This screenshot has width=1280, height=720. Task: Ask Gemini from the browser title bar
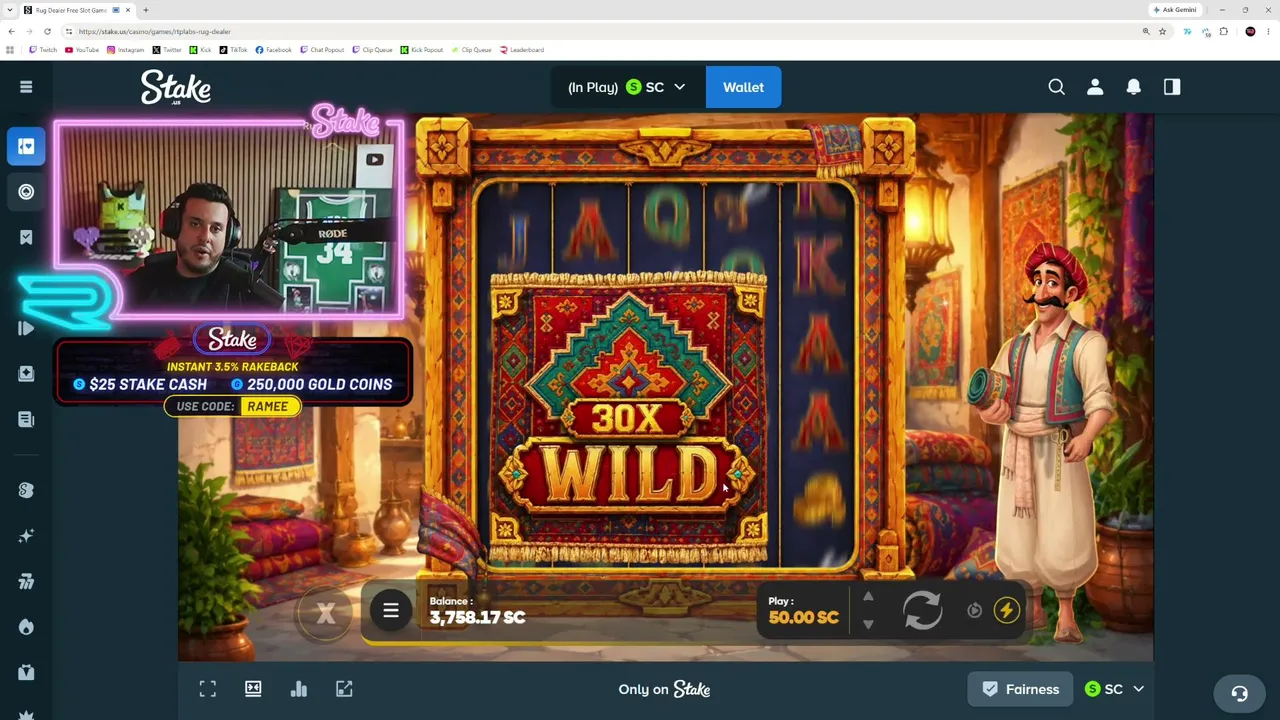[x=1174, y=10]
